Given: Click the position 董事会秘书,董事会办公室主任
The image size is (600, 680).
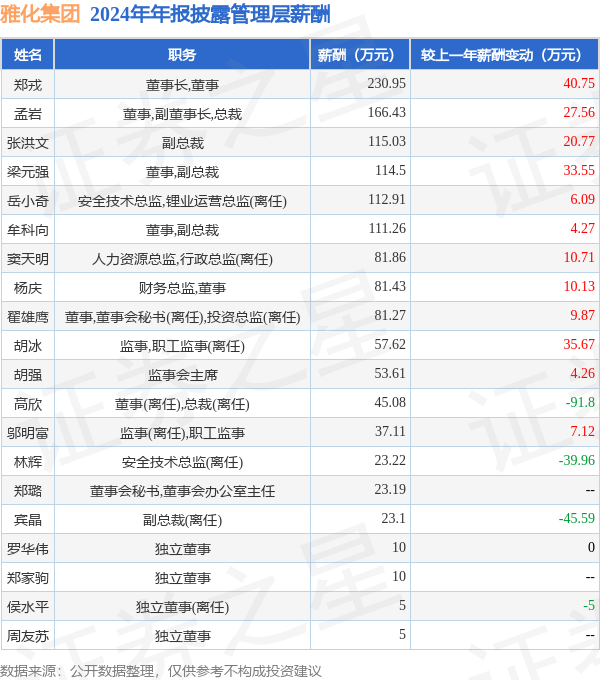Looking at the screenshot, I should point(182,491).
